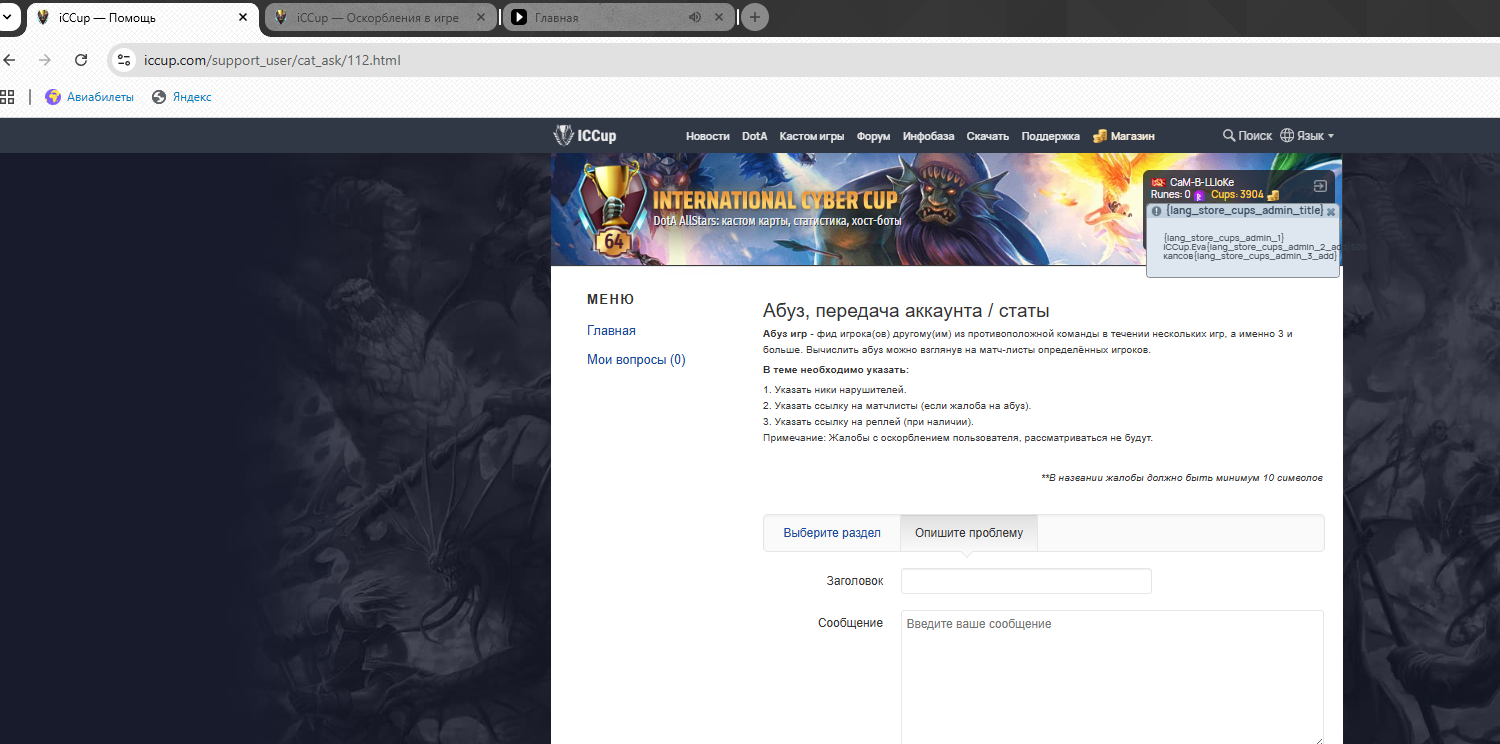Viewport: 1500px width, 744px height.
Task: Select the iCCup — Помощь browser tab
Action: coord(141,17)
